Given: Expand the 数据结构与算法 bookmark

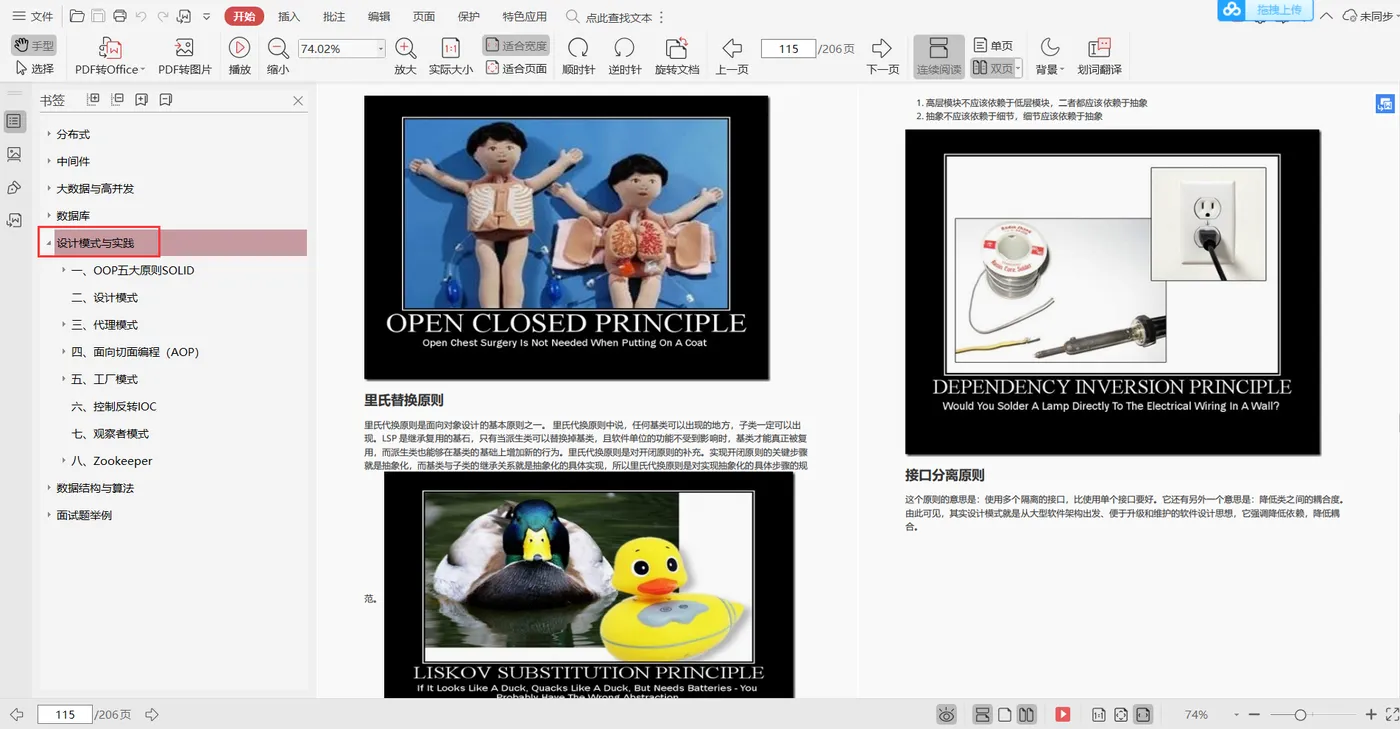Looking at the screenshot, I should click(49, 488).
